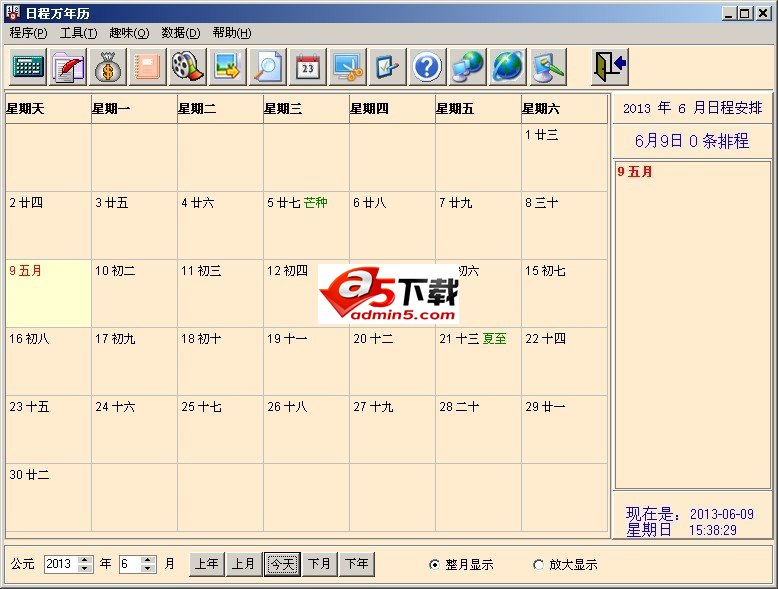Open the 趣味(Q) menu
This screenshot has width=778, height=589.
point(129,33)
